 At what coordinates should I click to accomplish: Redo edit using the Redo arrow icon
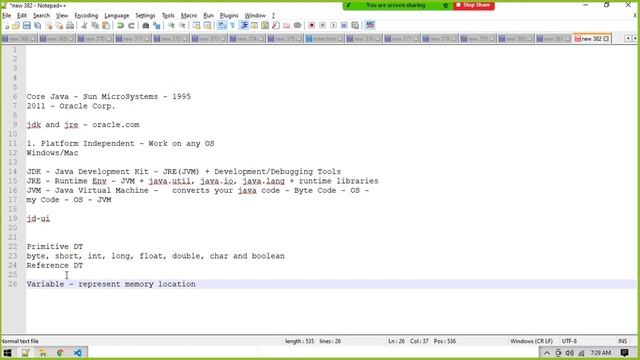coord(131,25)
